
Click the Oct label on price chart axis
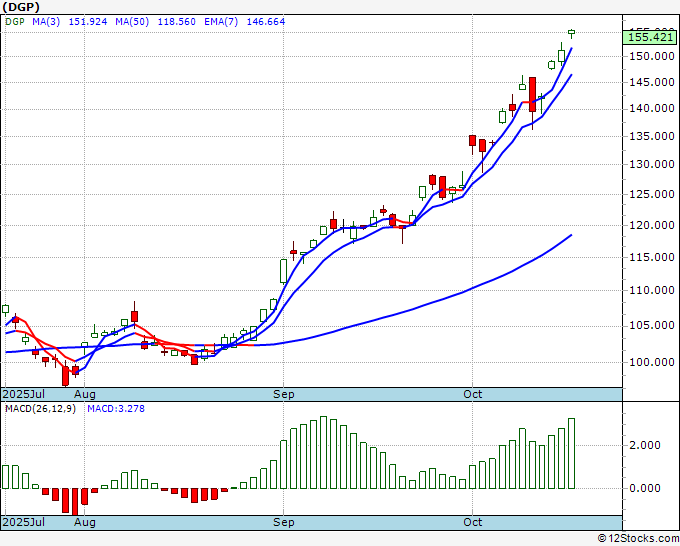[x=473, y=394]
